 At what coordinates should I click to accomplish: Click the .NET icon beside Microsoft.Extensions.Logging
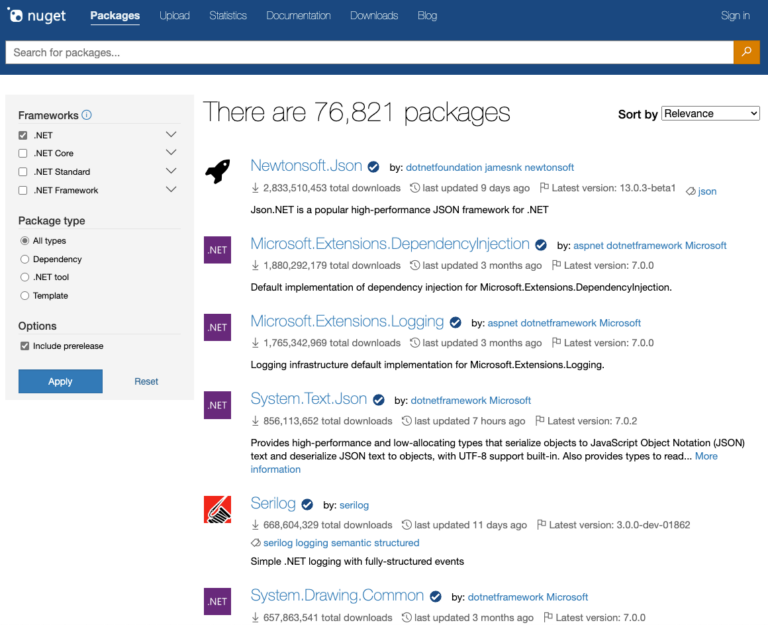[x=217, y=327]
